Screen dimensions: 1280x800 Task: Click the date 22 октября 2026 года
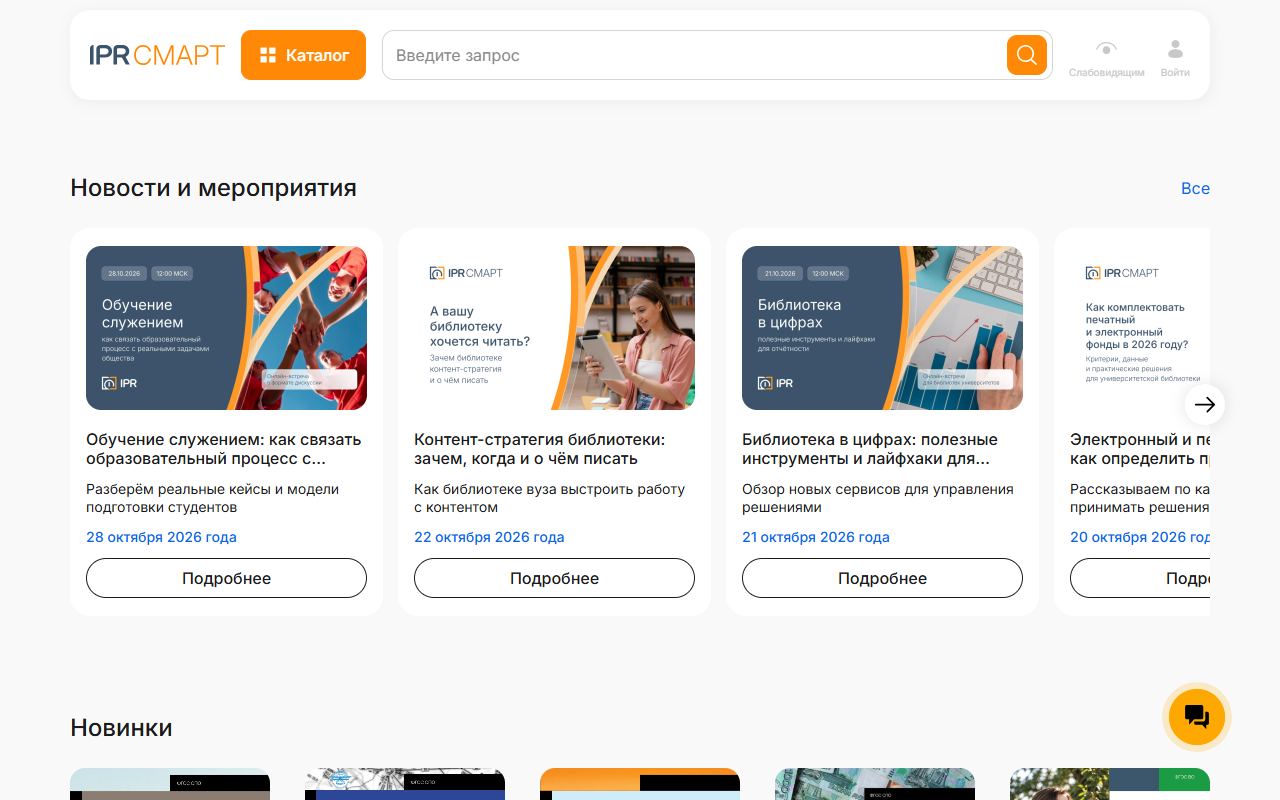[x=489, y=537]
